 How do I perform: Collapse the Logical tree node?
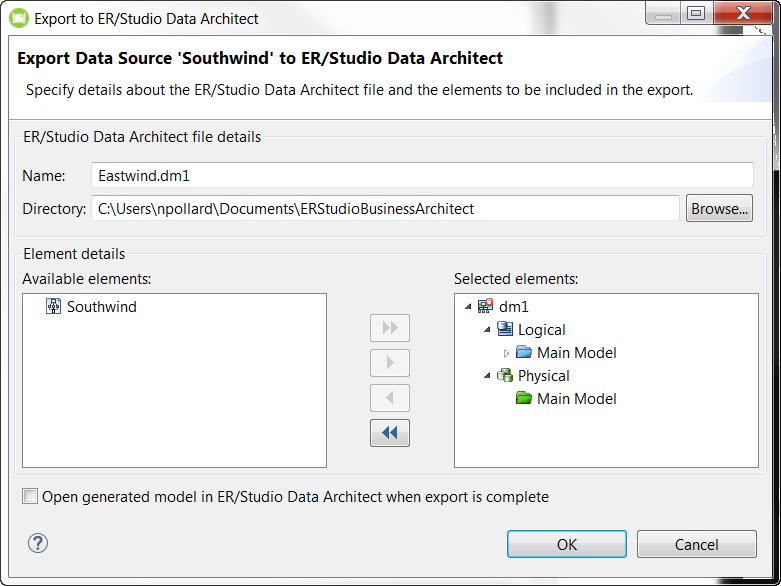(487, 330)
